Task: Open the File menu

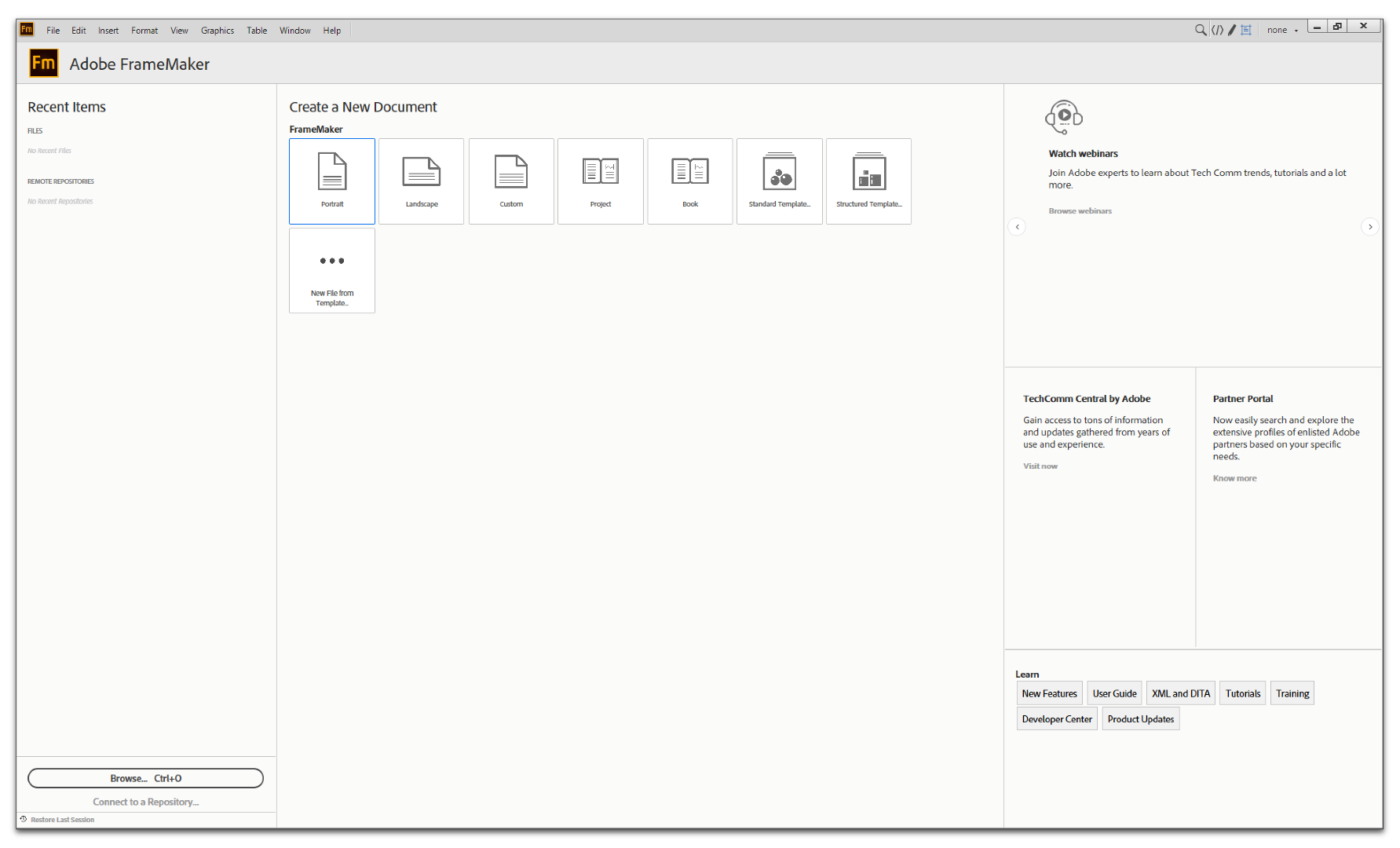Action: pyautogui.click(x=53, y=31)
